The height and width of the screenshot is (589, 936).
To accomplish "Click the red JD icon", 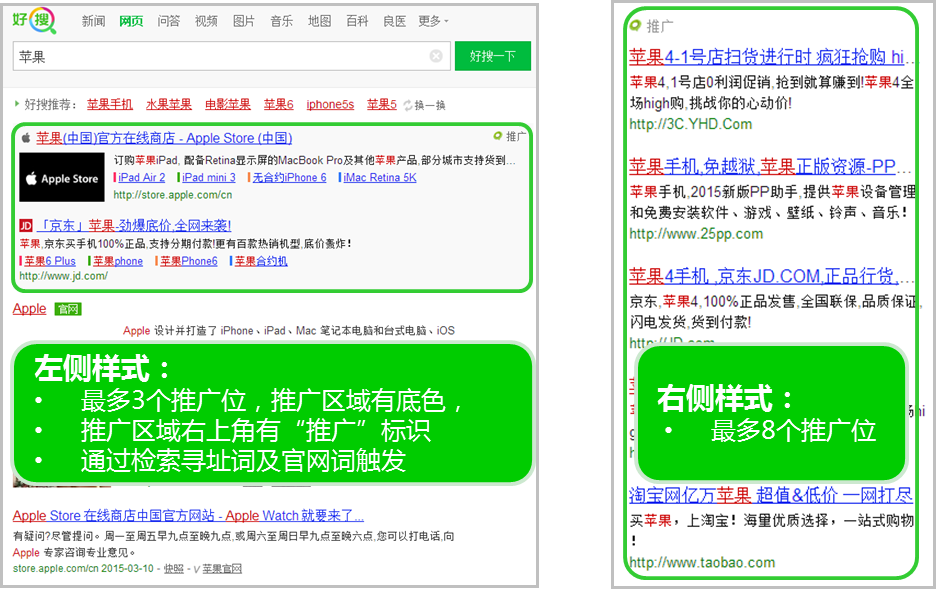I will pyautogui.click(x=26, y=225).
